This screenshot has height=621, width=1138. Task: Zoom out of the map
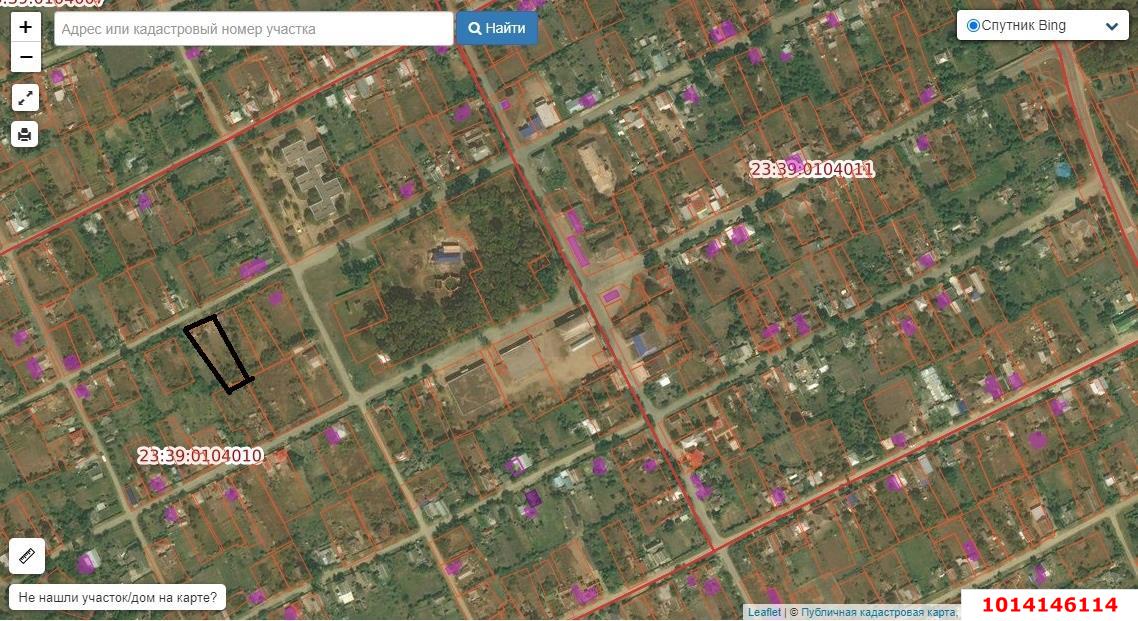pyautogui.click(x=25, y=57)
